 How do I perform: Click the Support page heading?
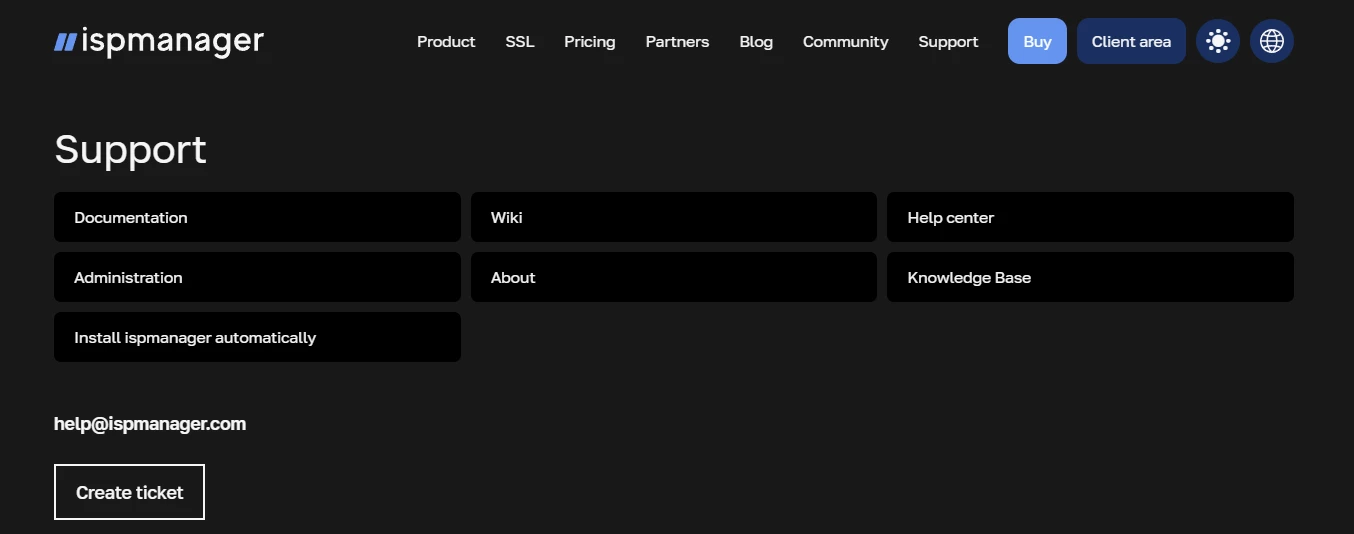130,150
